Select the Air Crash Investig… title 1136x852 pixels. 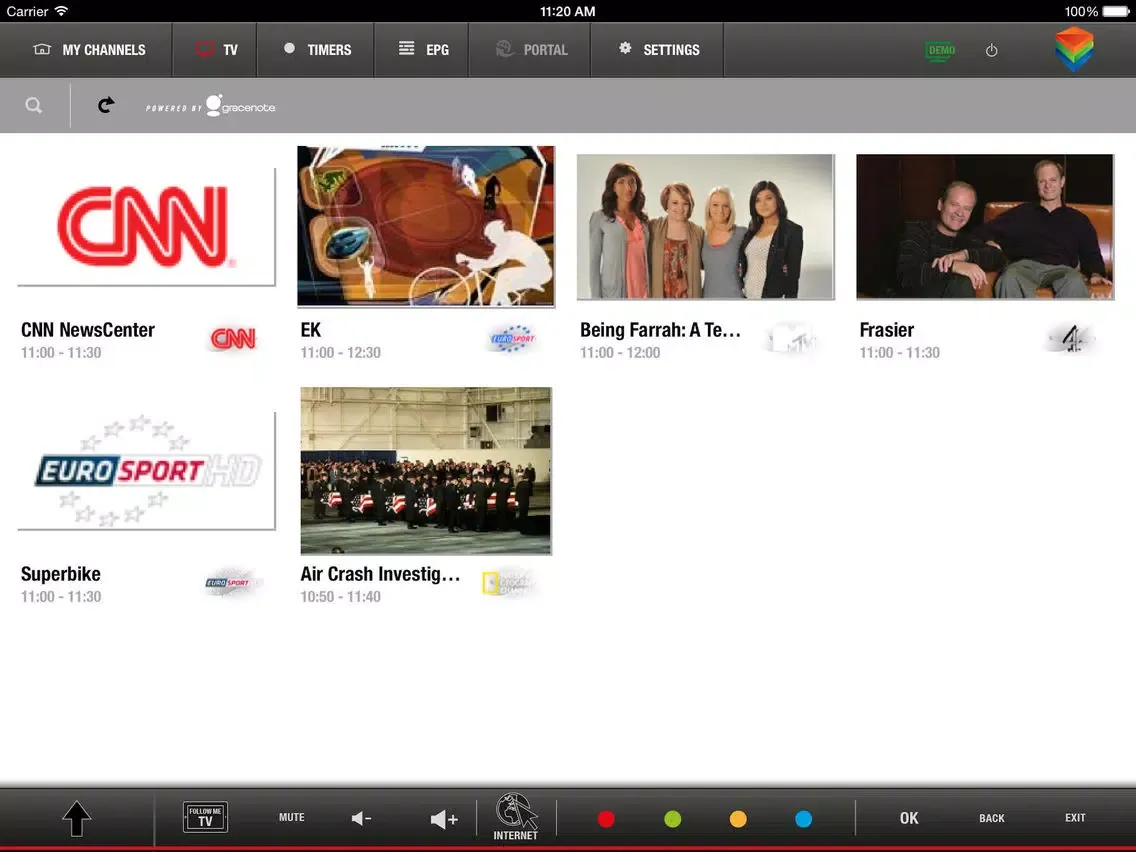(380, 575)
